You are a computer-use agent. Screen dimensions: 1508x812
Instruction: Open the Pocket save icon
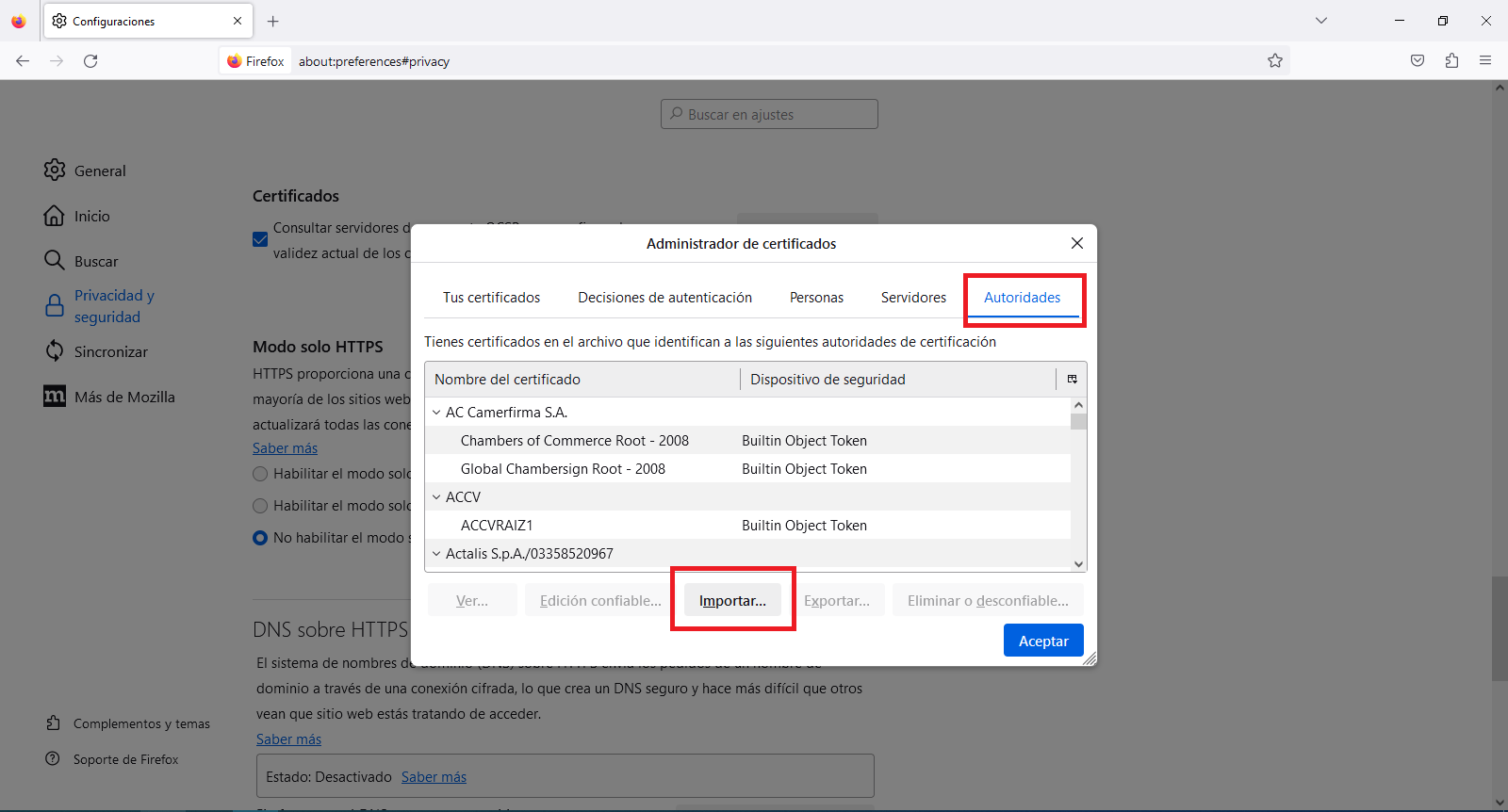pos(1418,60)
